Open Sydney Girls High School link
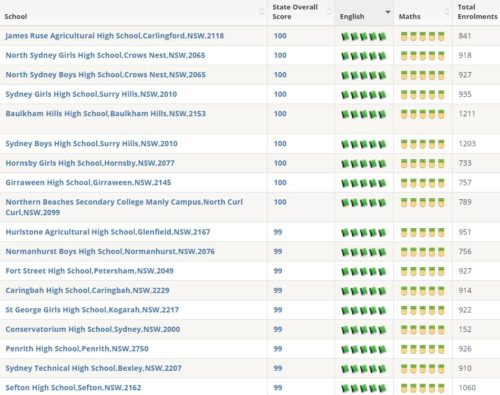Screen dimensions: 500x395 click(91, 94)
